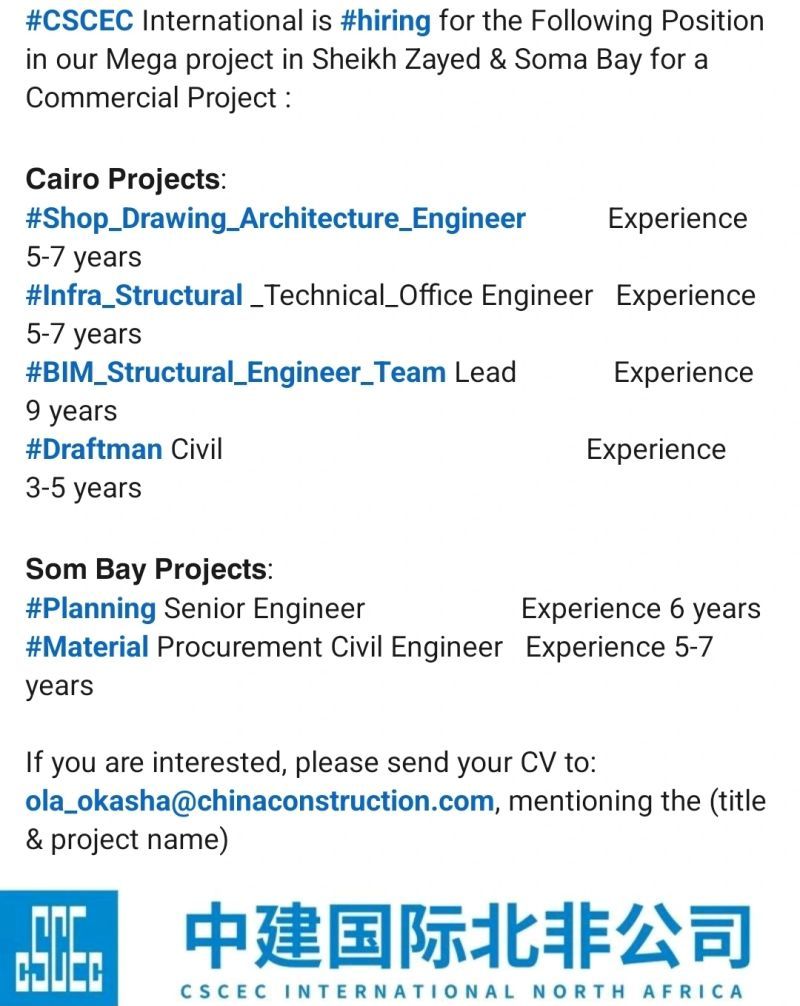Click Procurement Civil Engineer text
800x1006 pixels.
pos(330,647)
